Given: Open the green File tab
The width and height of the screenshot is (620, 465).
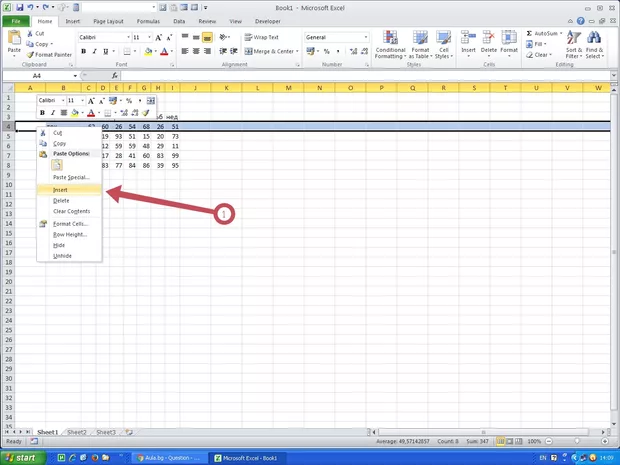Looking at the screenshot, I should 16,21.
